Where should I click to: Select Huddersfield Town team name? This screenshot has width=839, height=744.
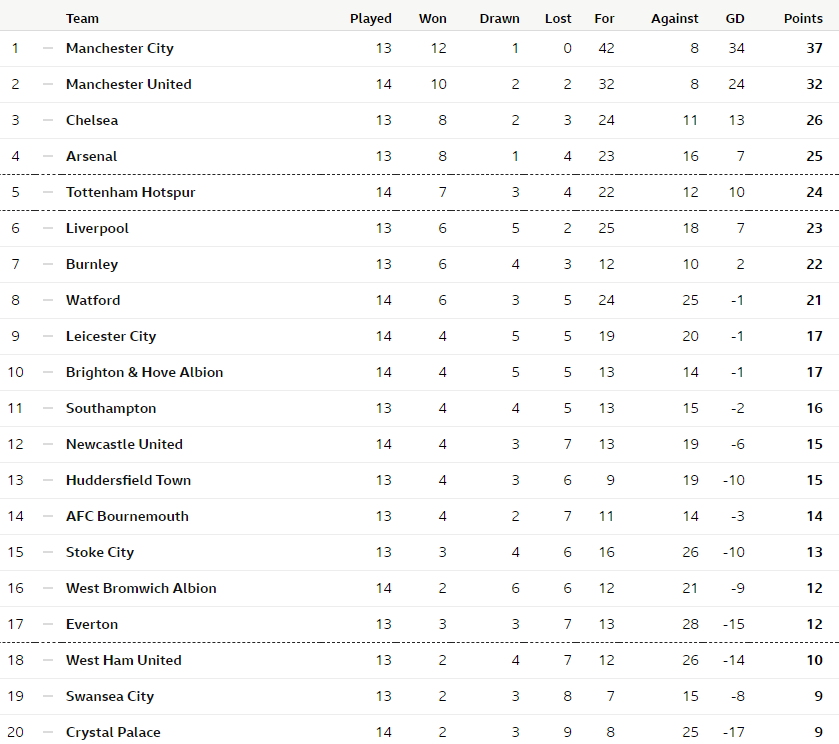tap(128, 480)
